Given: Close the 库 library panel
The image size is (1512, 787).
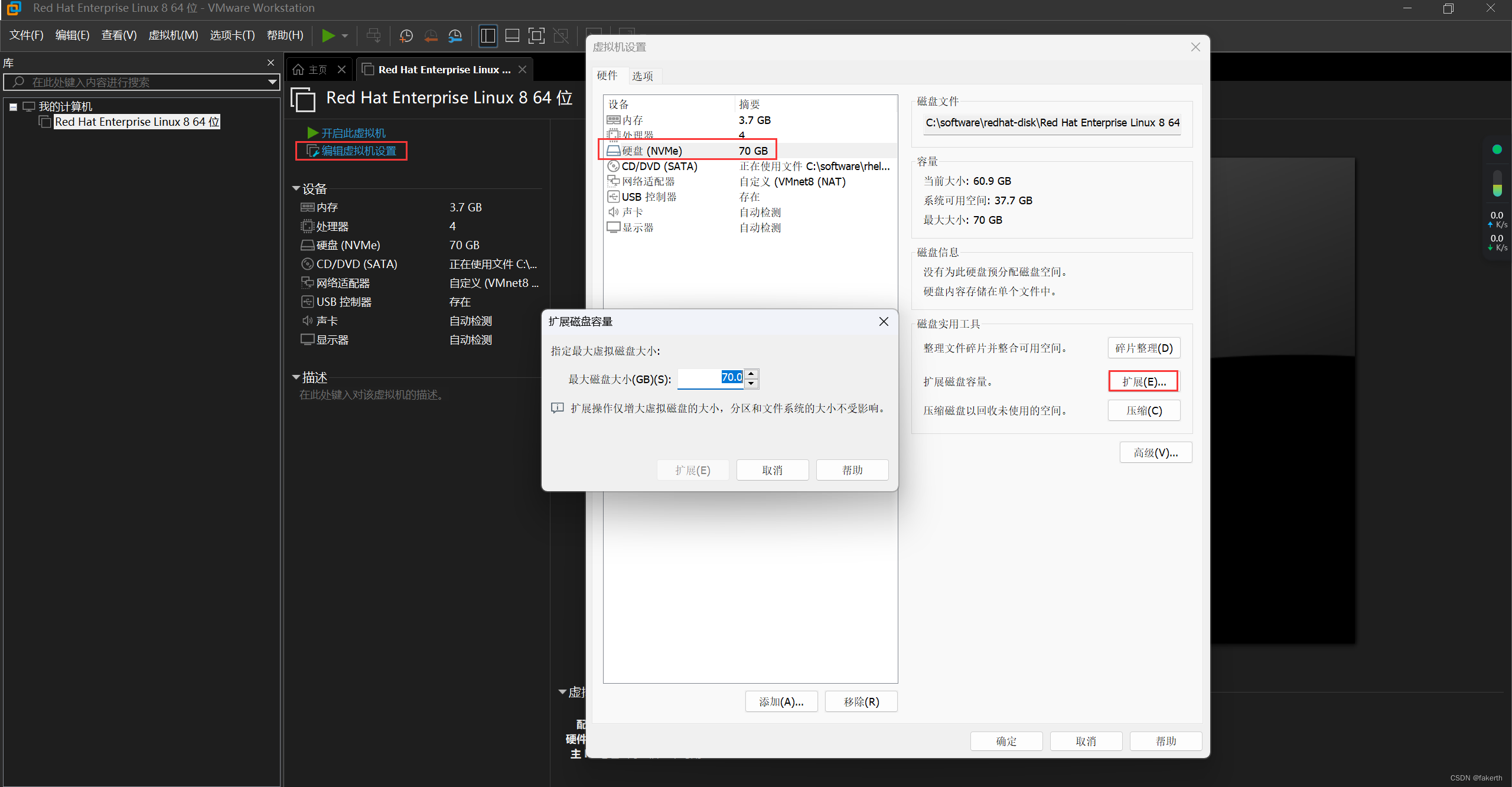Looking at the screenshot, I should coord(271,63).
